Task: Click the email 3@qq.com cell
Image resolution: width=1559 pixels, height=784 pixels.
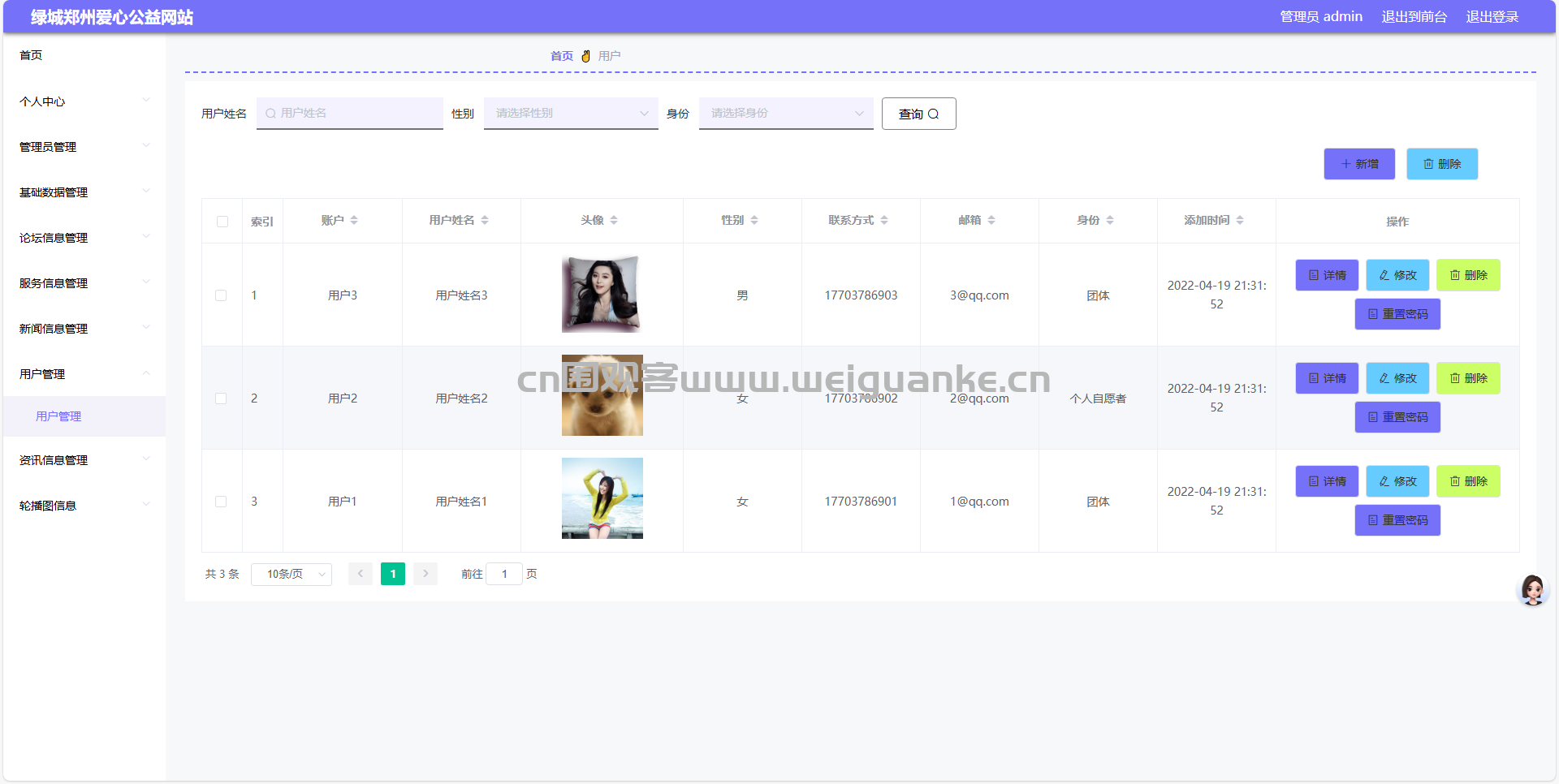Action: click(979, 295)
